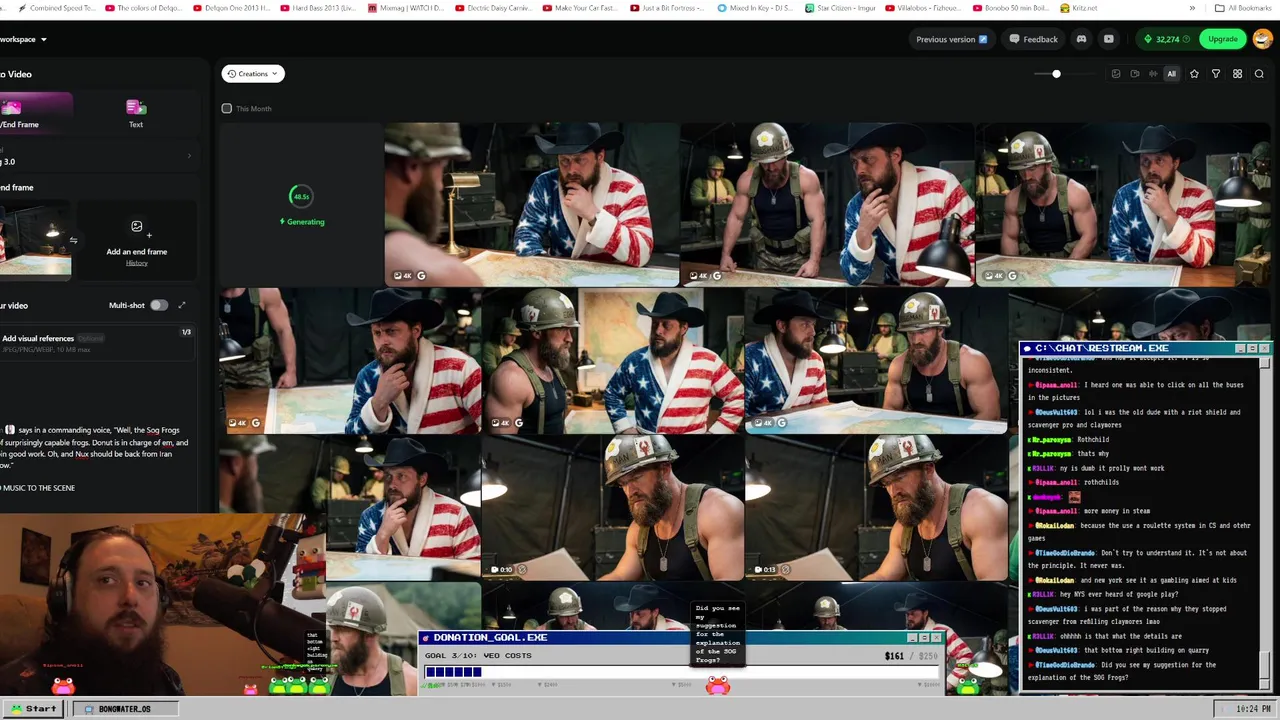Open search in creations gallery

(x=1259, y=74)
